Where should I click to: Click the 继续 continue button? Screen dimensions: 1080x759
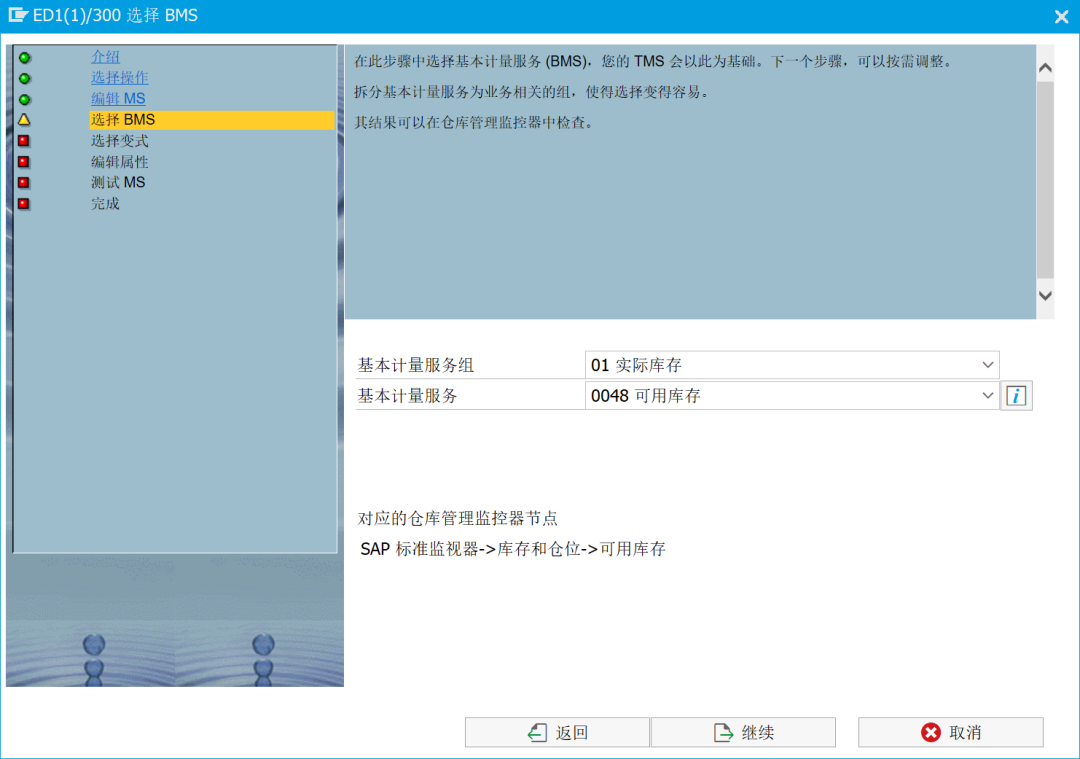click(x=743, y=732)
